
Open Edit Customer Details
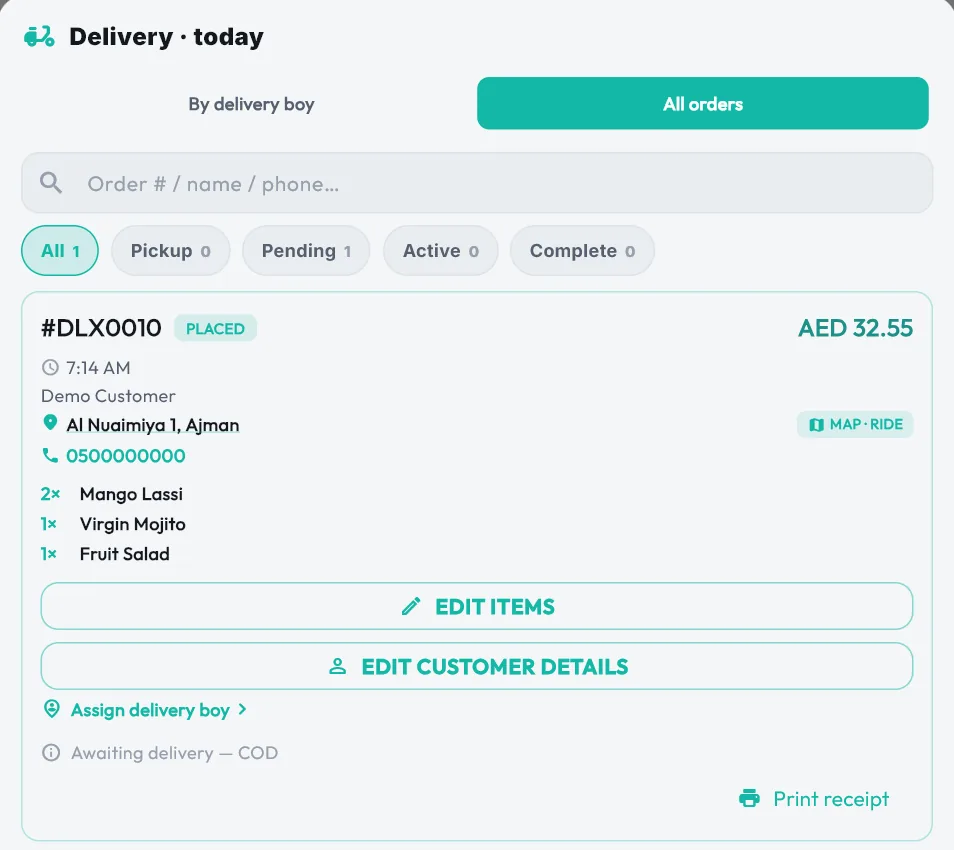(477, 666)
